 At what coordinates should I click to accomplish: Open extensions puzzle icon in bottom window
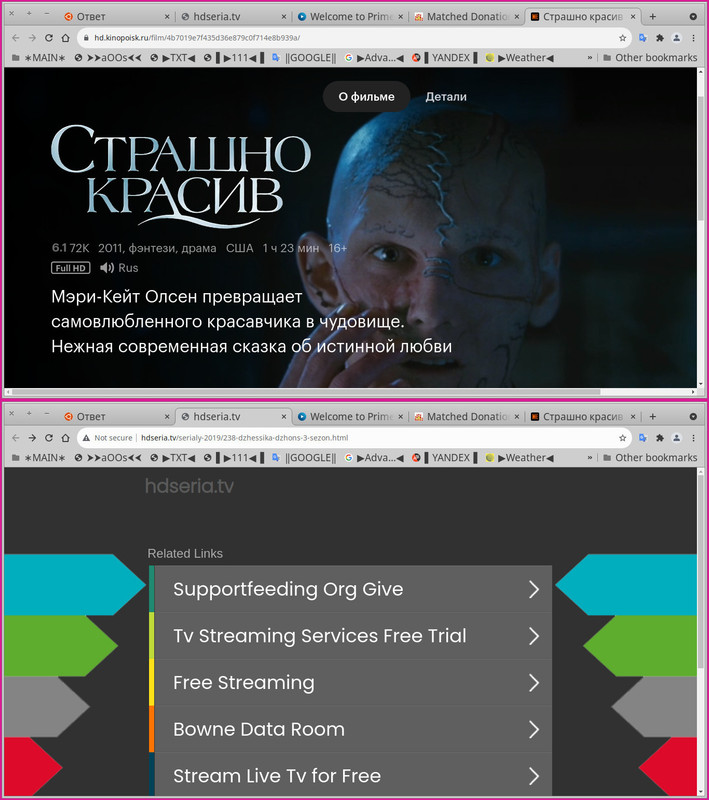click(660, 438)
